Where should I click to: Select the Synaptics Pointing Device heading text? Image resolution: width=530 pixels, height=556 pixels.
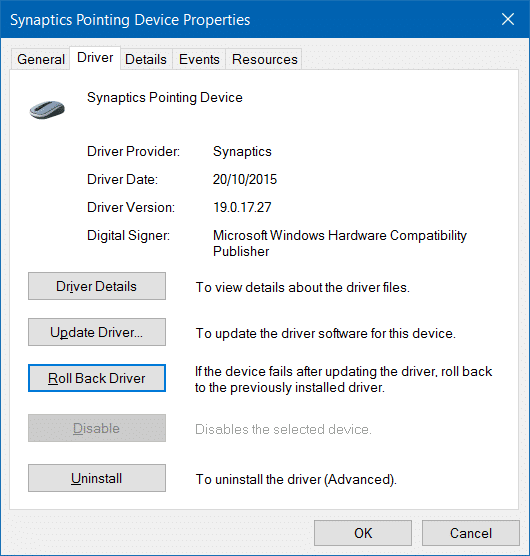(165, 98)
